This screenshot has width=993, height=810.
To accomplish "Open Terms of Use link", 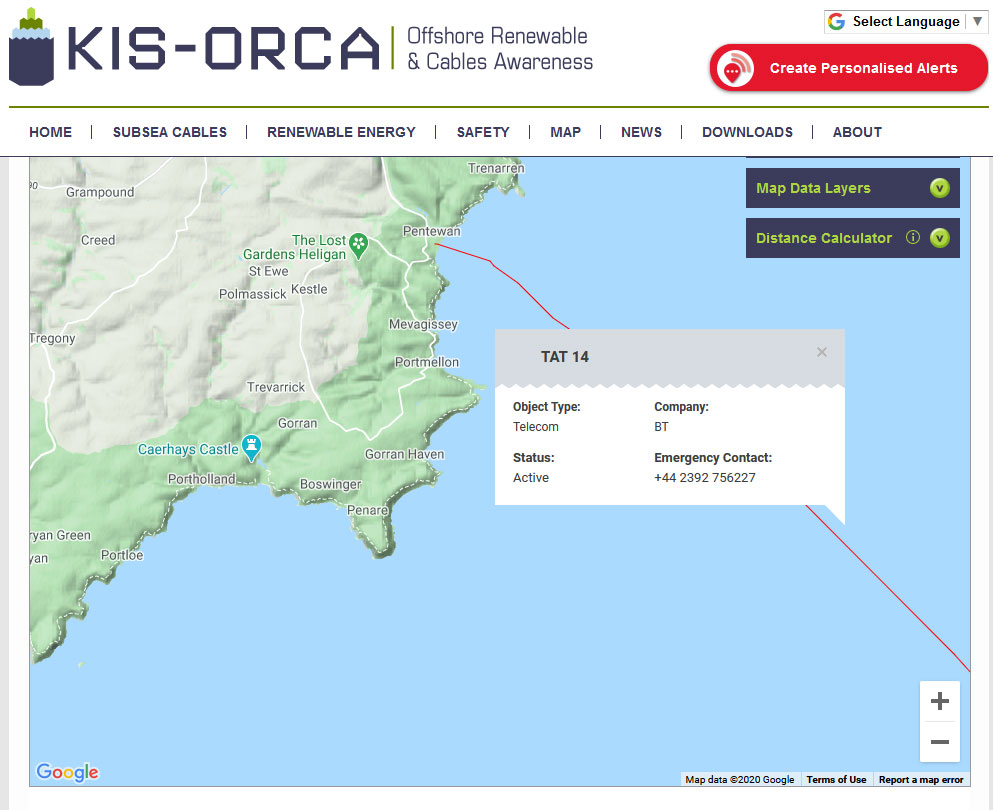I will click(x=836, y=780).
